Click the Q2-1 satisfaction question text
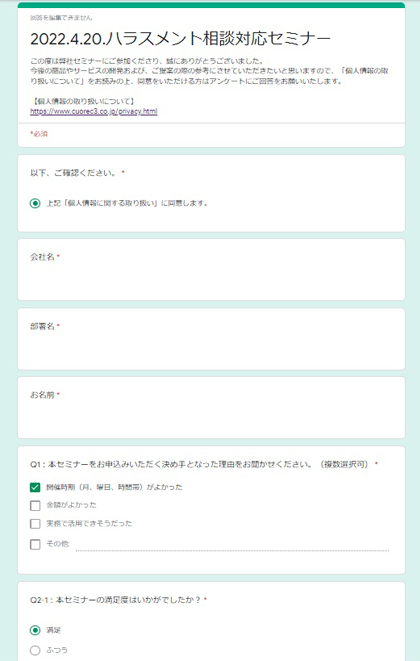Image resolution: width=420 pixels, height=661 pixels. 116,599
